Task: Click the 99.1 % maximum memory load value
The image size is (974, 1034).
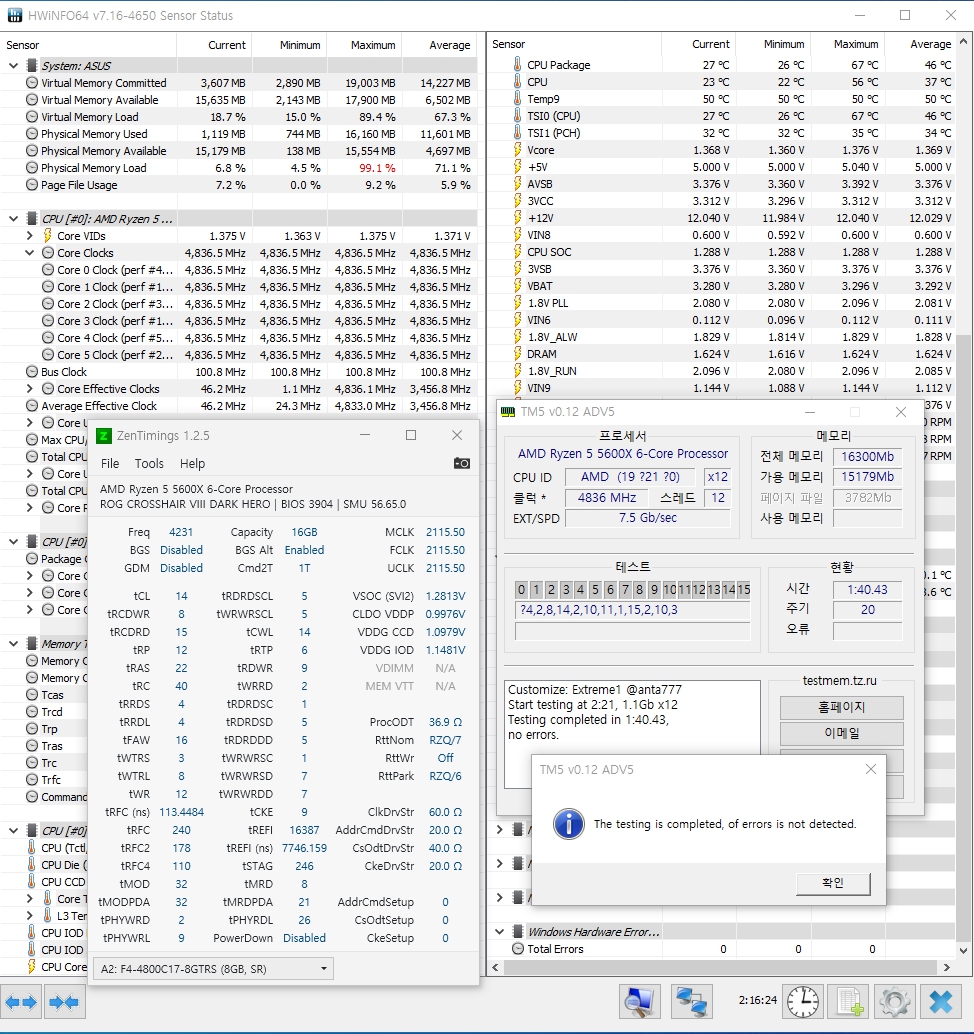Action: [x=377, y=168]
